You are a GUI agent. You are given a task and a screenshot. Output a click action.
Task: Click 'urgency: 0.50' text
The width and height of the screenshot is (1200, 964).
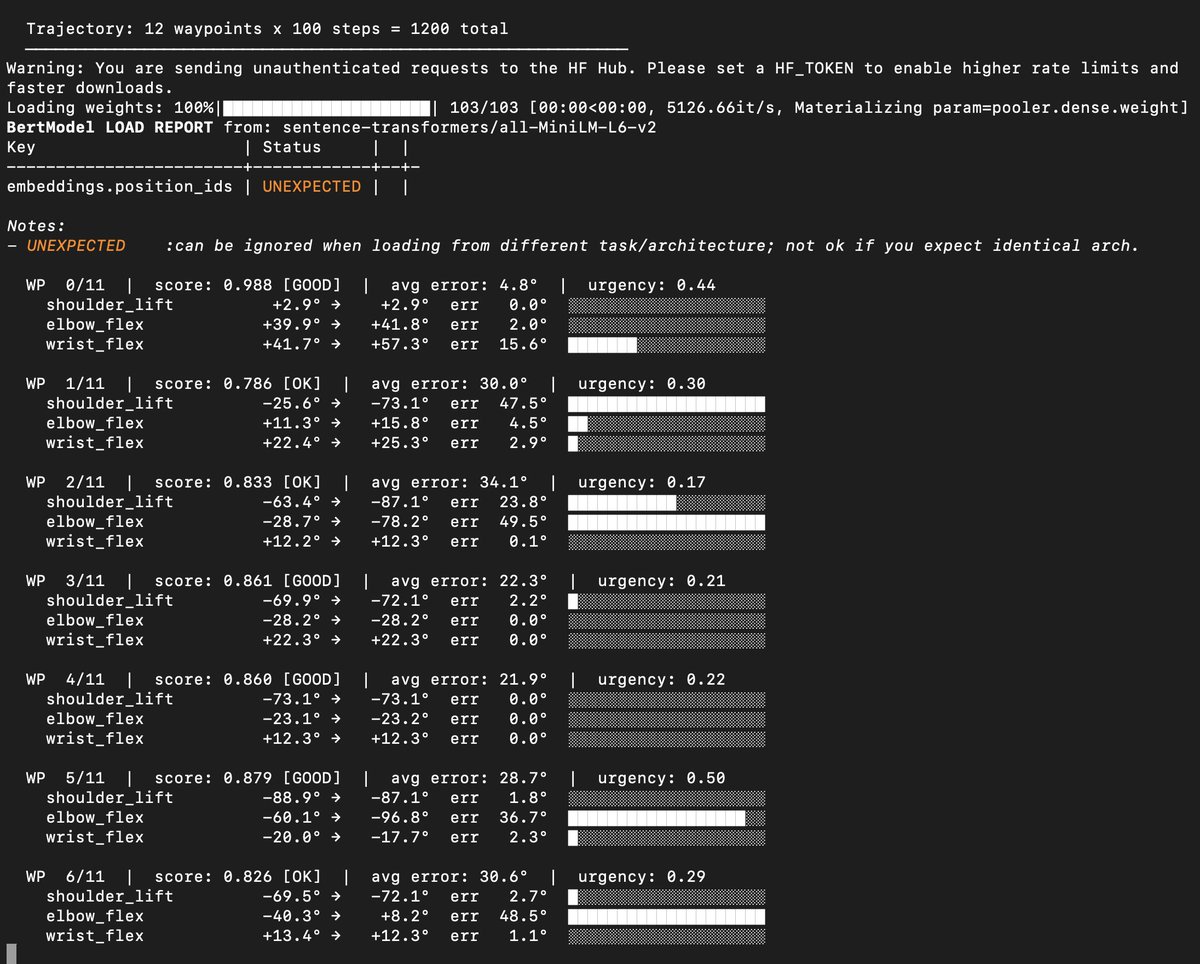coord(662,778)
